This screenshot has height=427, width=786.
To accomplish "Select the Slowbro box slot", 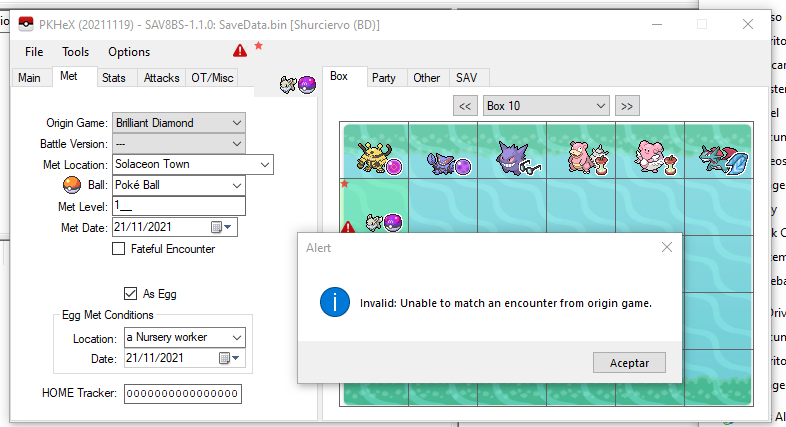I will point(581,151).
